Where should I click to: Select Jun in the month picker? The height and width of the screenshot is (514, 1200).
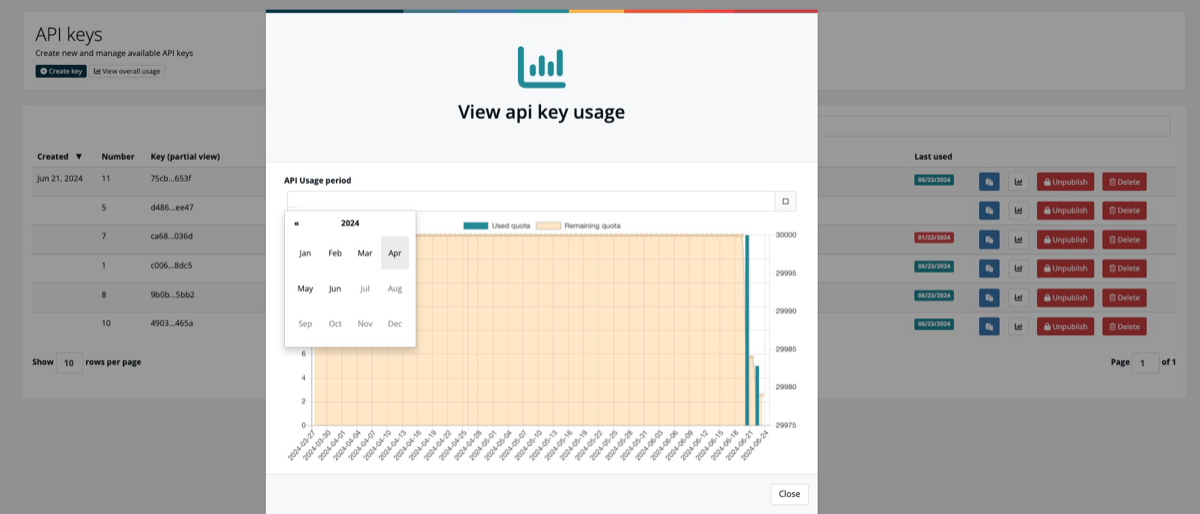[x=335, y=289]
